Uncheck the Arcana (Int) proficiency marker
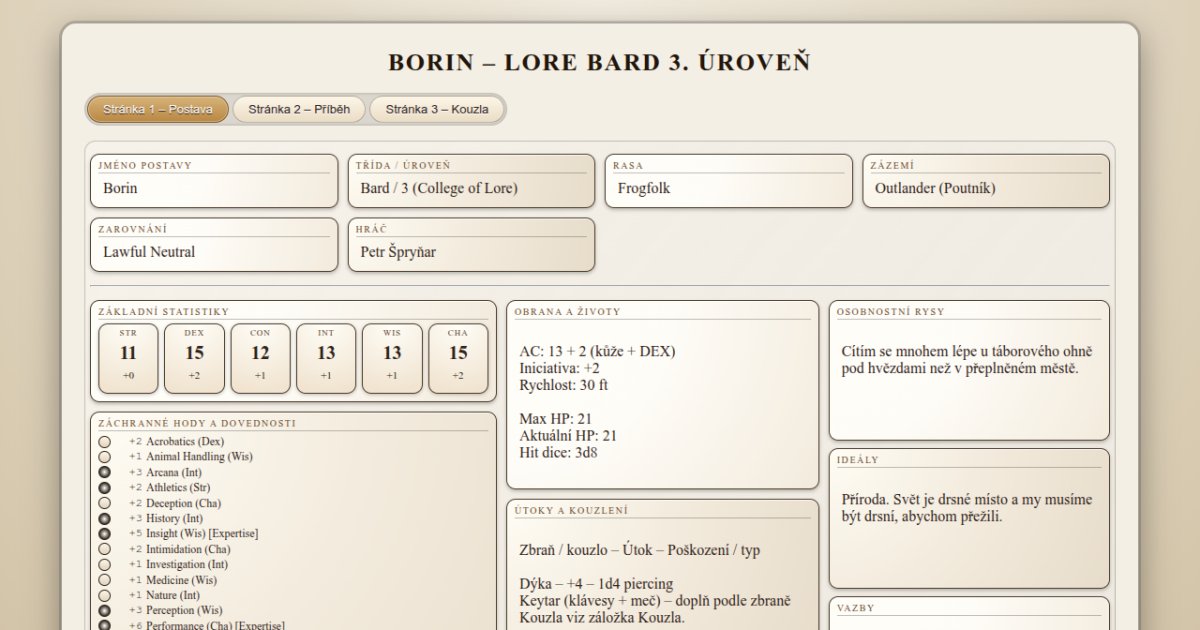This screenshot has height=630, width=1200. tap(104, 472)
